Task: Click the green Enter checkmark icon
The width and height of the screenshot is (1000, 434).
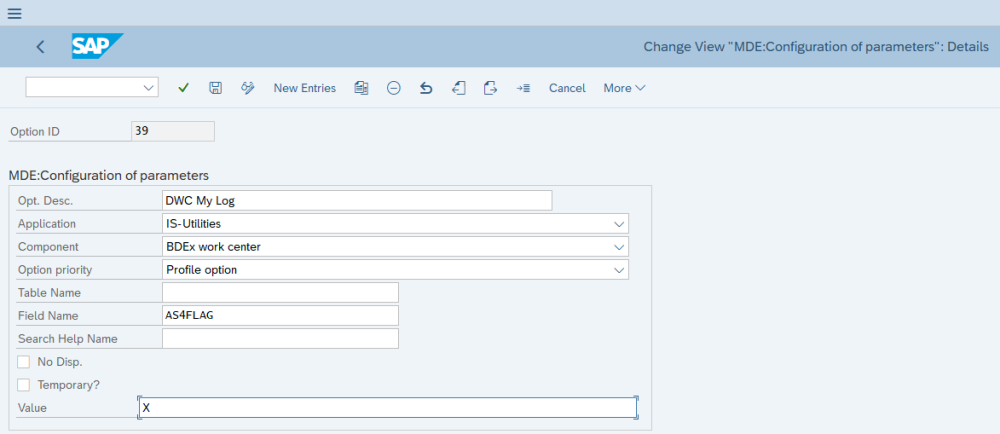Action: (183, 88)
